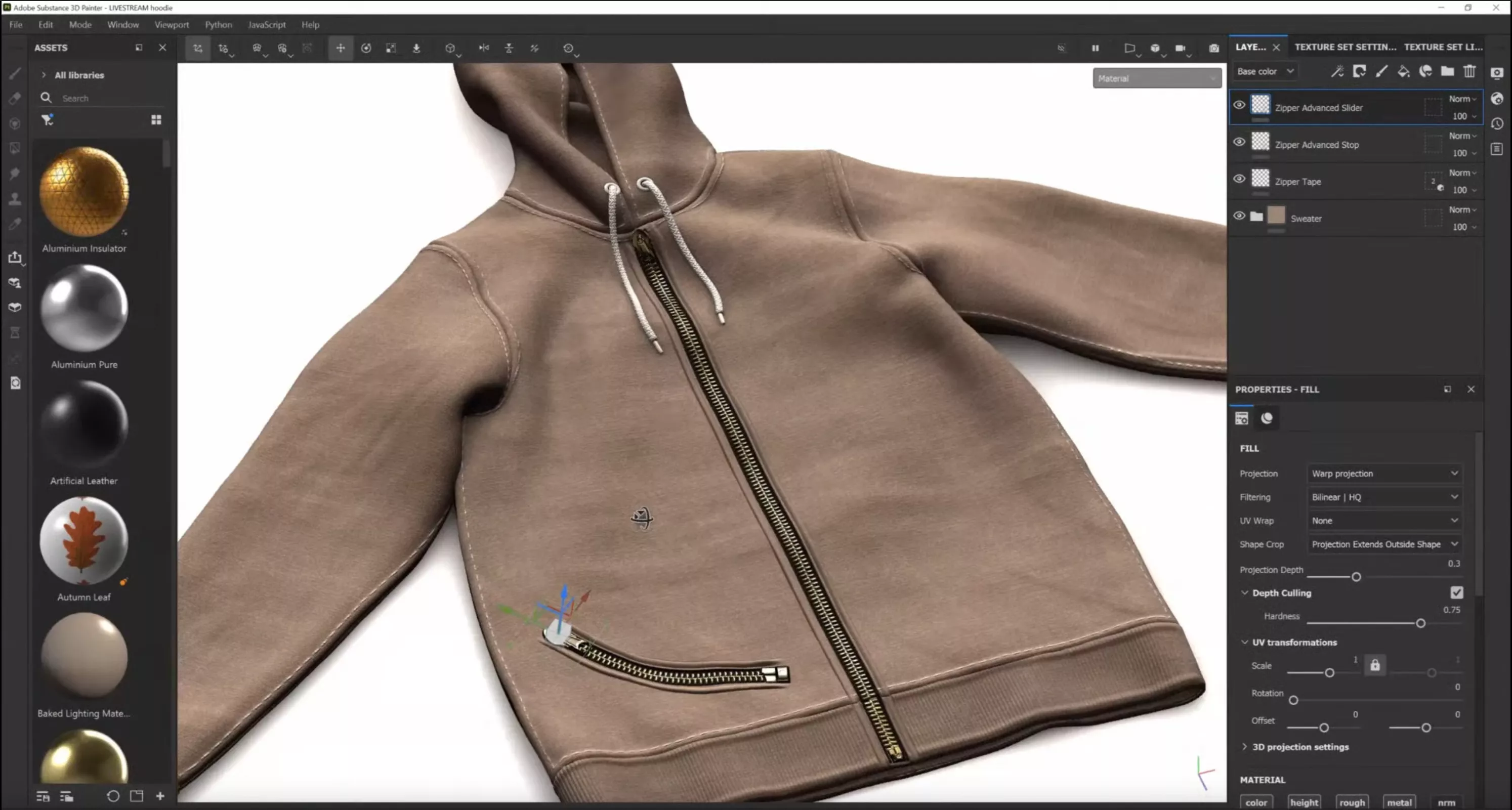Image resolution: width=1512 pixels, height=810 pixels.
Task: Switch assets to grid view icon
Action: (x=156, y=120)
